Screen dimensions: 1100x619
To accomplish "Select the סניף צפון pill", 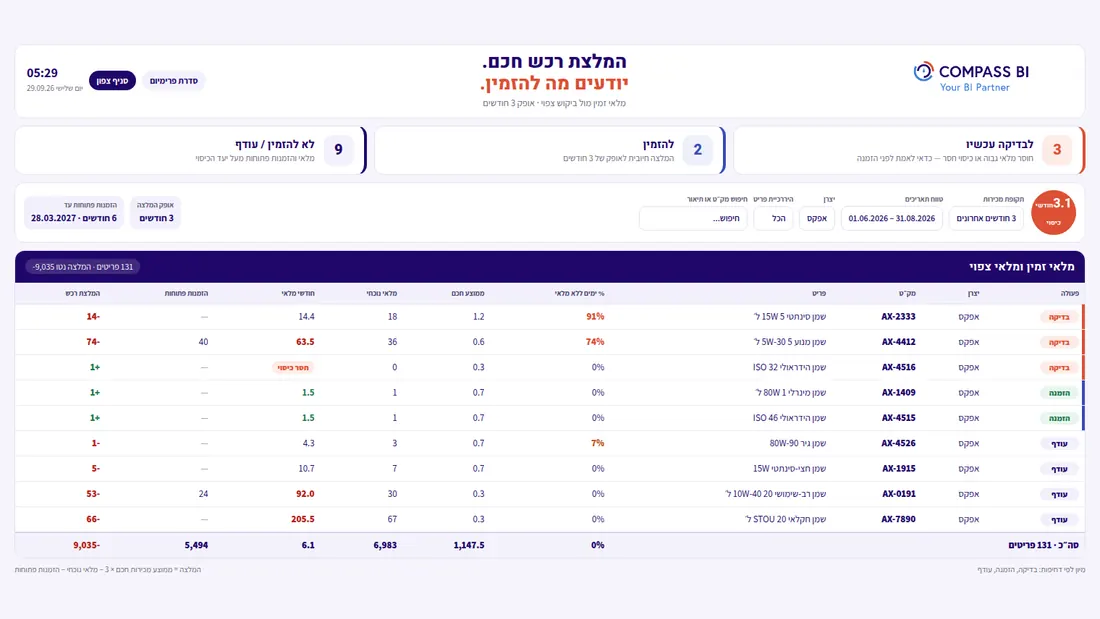I will pyautogui.click(x=112, y=81).
